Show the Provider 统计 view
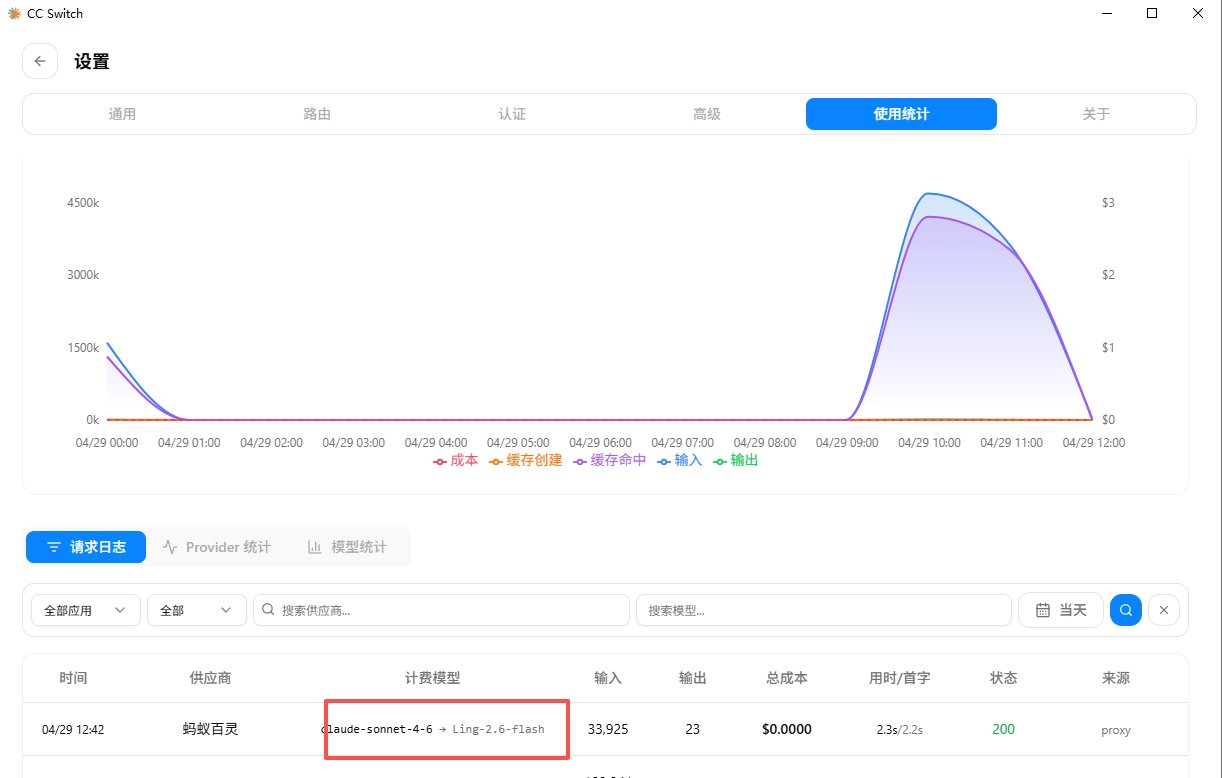The height and width of the screenshot is (778, 1222). tap(217, 547)
